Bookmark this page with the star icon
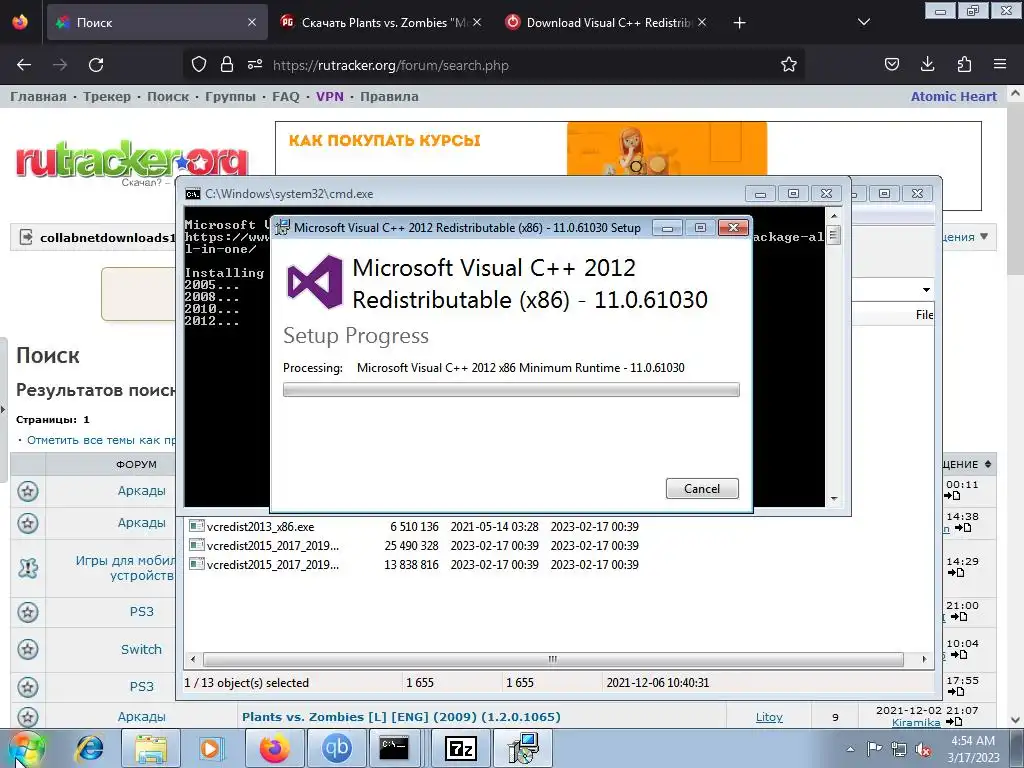 (x=789, y=65)
